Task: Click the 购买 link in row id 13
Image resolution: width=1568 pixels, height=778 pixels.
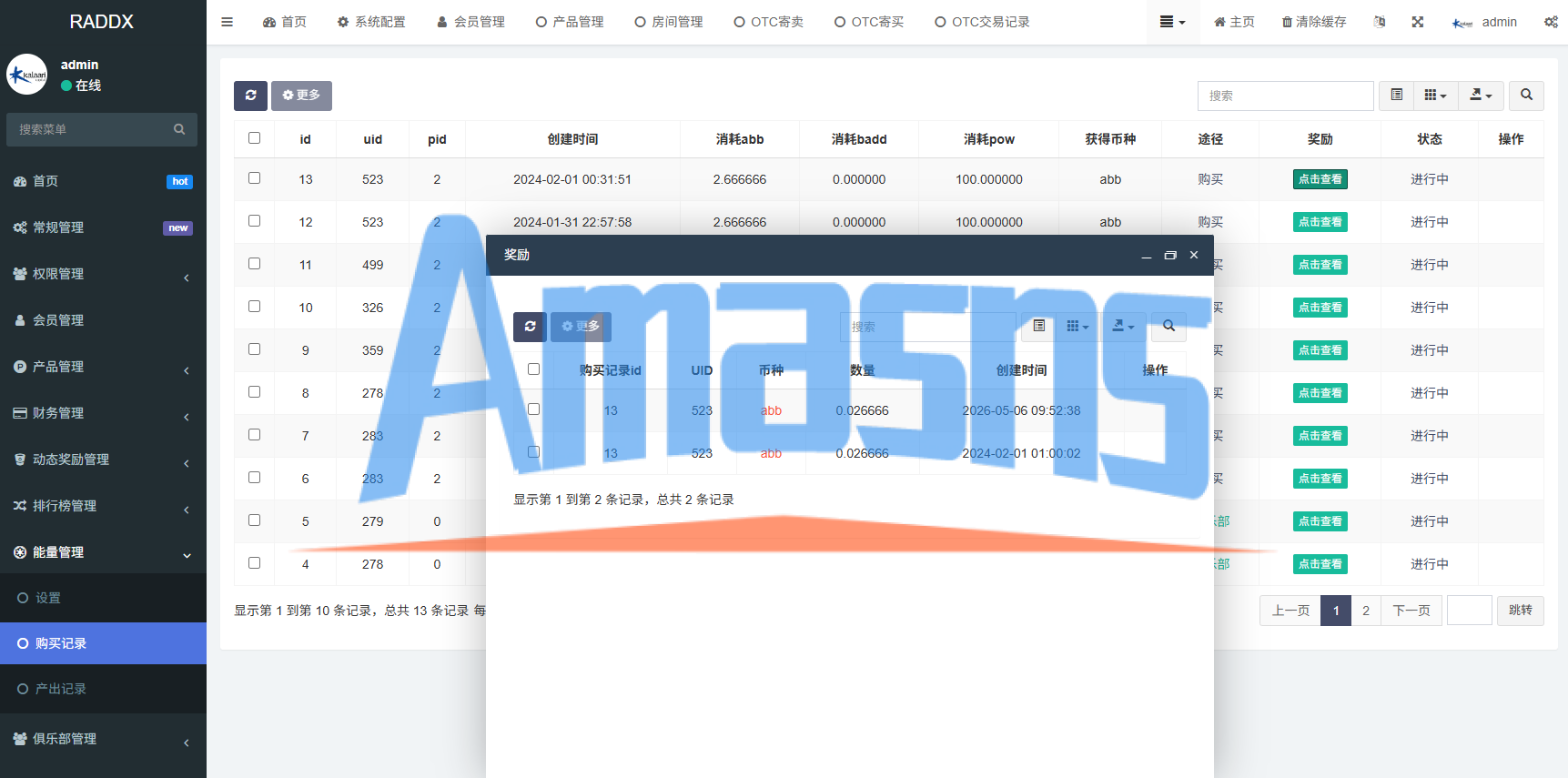Action: [x=1210, y=179]
